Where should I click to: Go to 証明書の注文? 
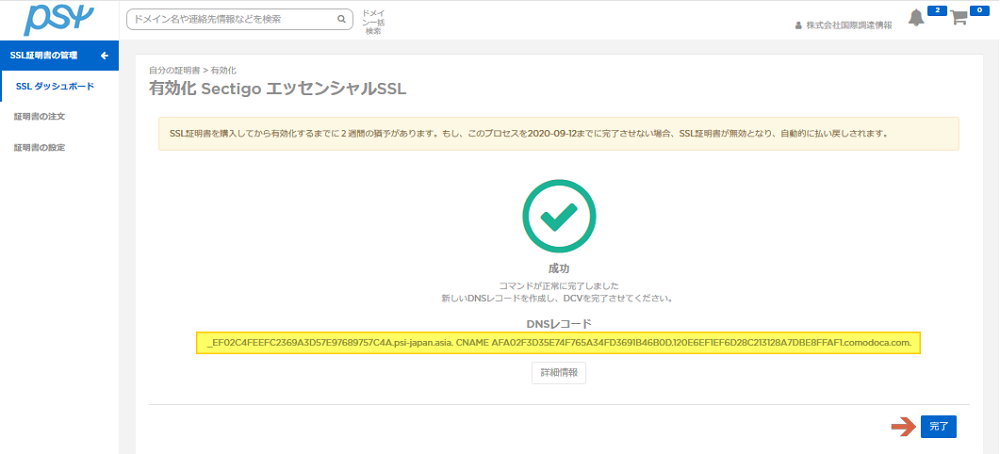[x=39, y=117]
